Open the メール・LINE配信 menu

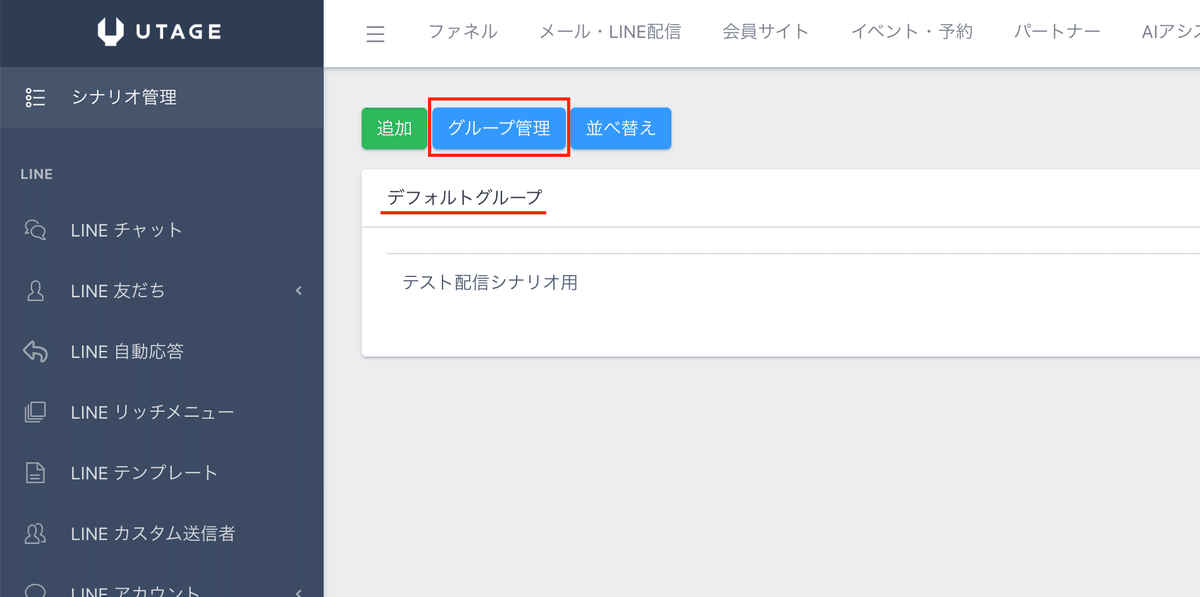pyautogui.click(x=610, y=31)
